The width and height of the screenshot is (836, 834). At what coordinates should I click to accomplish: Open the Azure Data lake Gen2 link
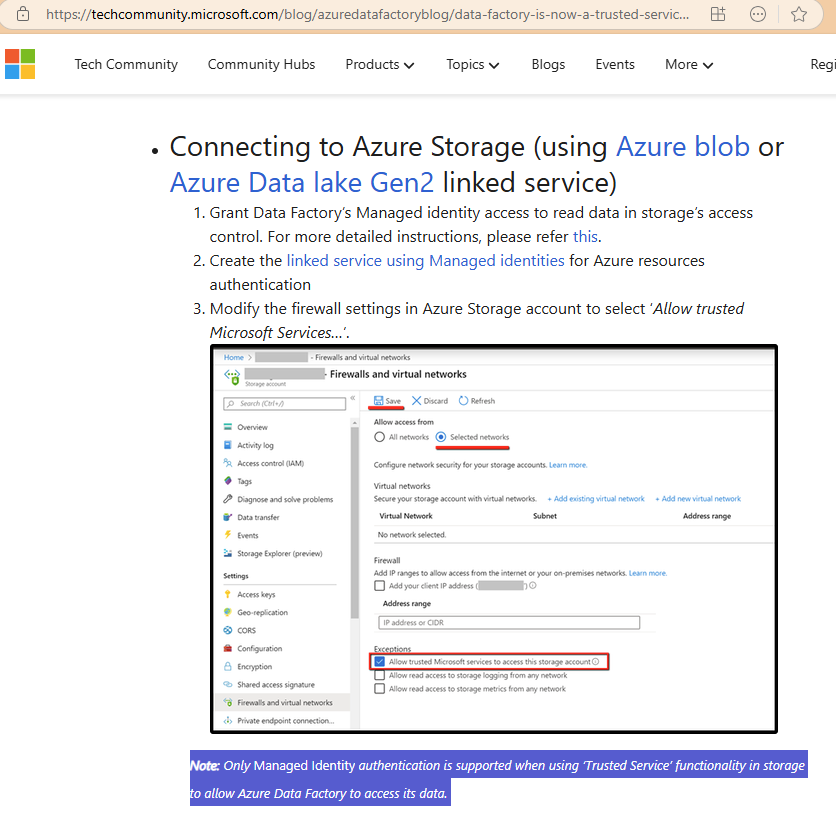click(x=302, y=182)
